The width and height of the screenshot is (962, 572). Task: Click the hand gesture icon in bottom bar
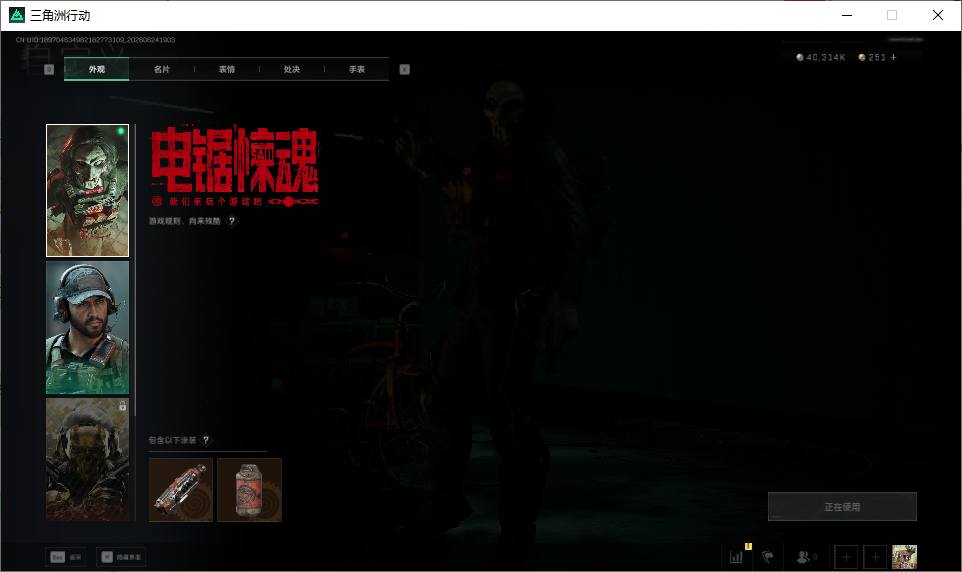[768, 557]
